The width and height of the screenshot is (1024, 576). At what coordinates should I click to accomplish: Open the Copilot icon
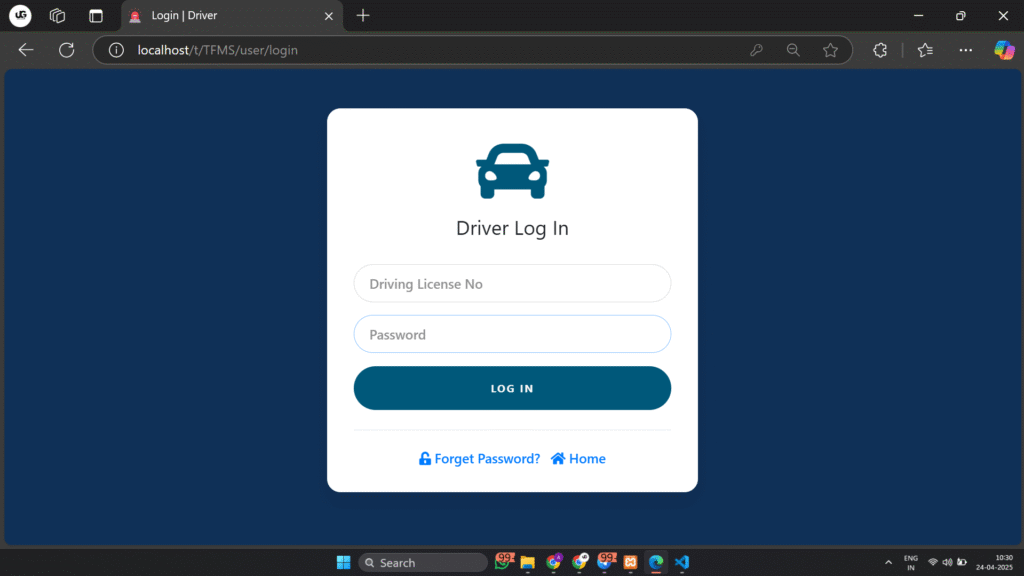[x=1004, y=50]
